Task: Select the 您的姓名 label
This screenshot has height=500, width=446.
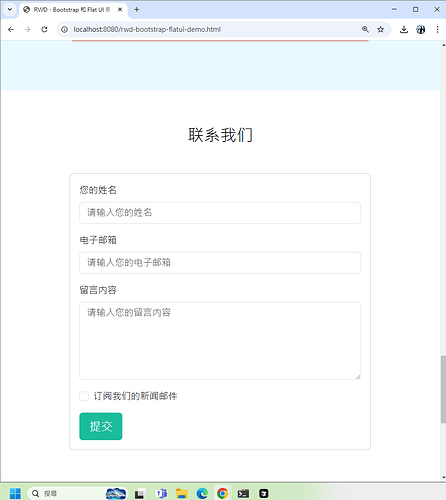Action: point(98,190)
